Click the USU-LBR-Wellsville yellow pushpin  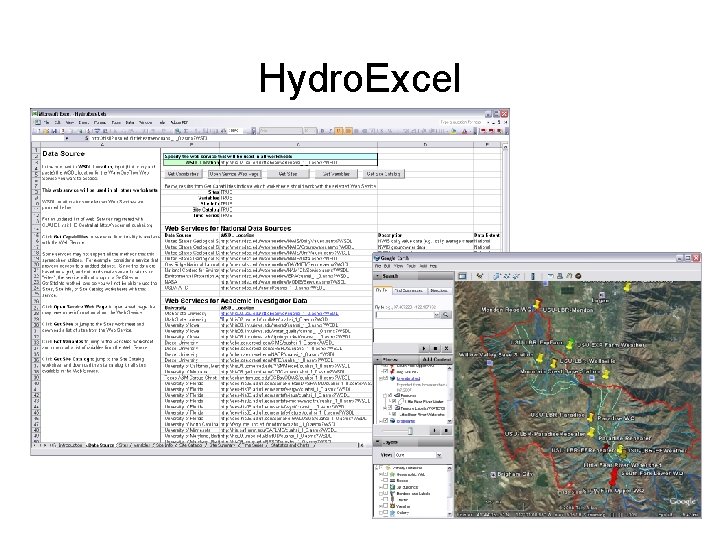pos(555,363)
